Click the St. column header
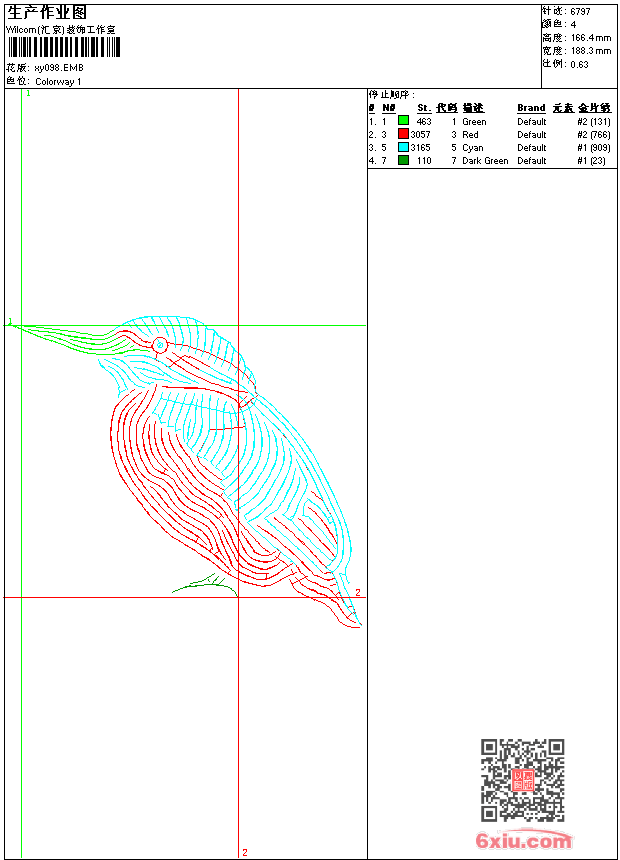 pyautogui.click(x=424, y=108)
